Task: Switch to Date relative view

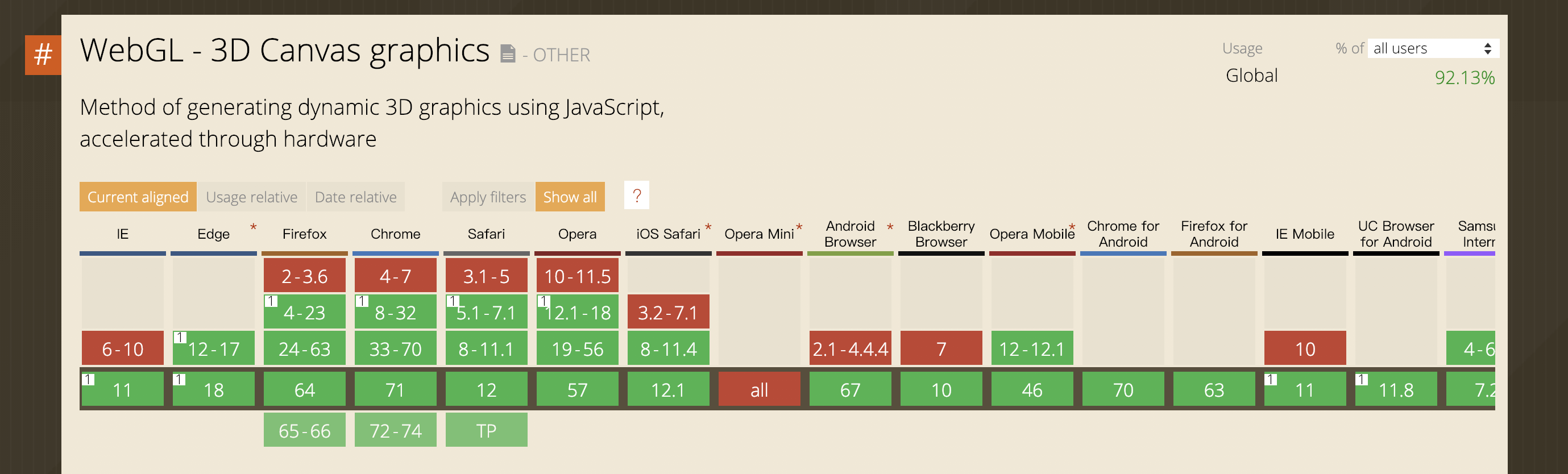Action: tap(355, 197)
